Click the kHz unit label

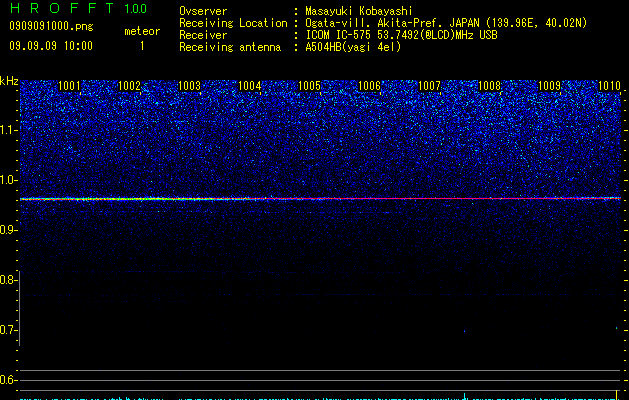9,81
